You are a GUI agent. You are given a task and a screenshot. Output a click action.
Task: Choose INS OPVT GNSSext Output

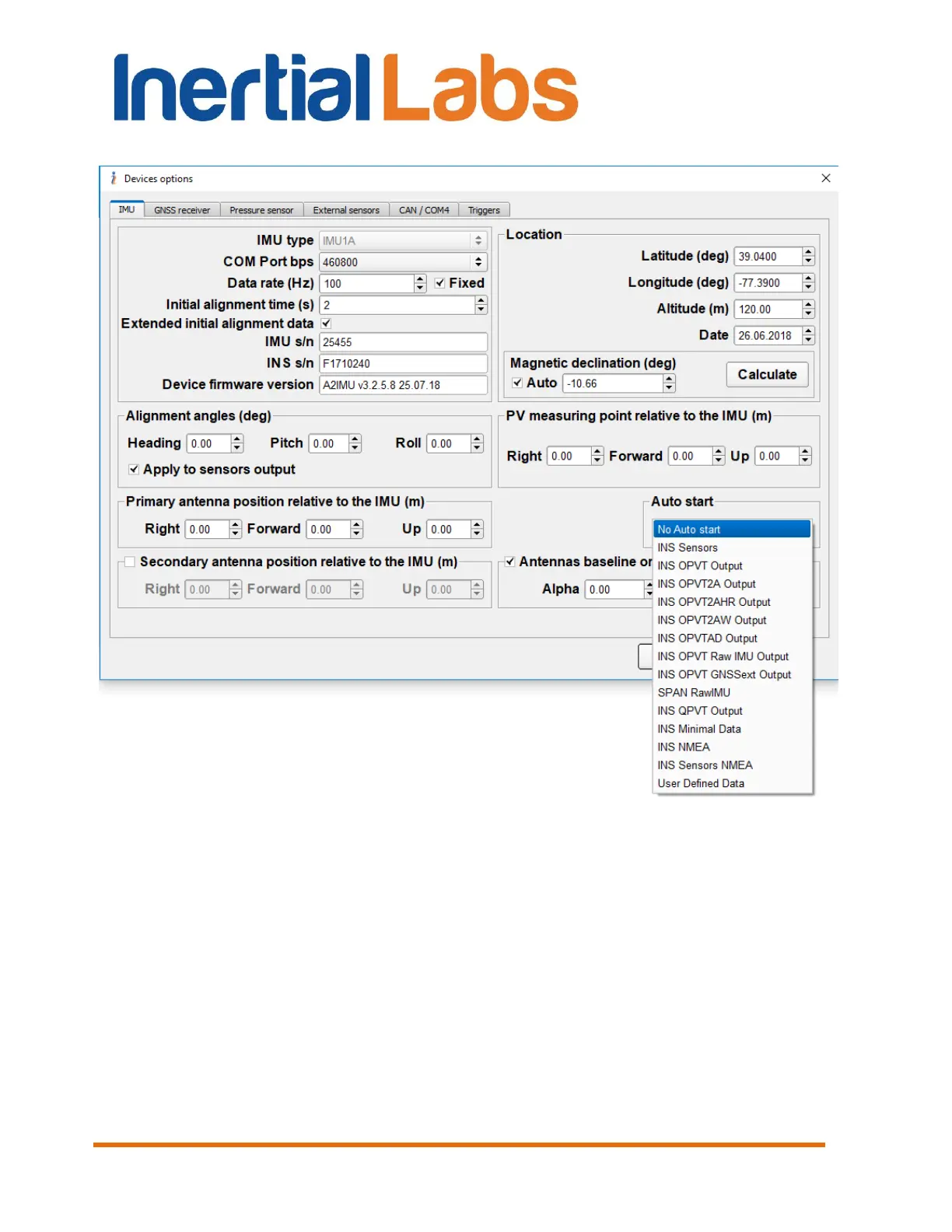[732, 674]
